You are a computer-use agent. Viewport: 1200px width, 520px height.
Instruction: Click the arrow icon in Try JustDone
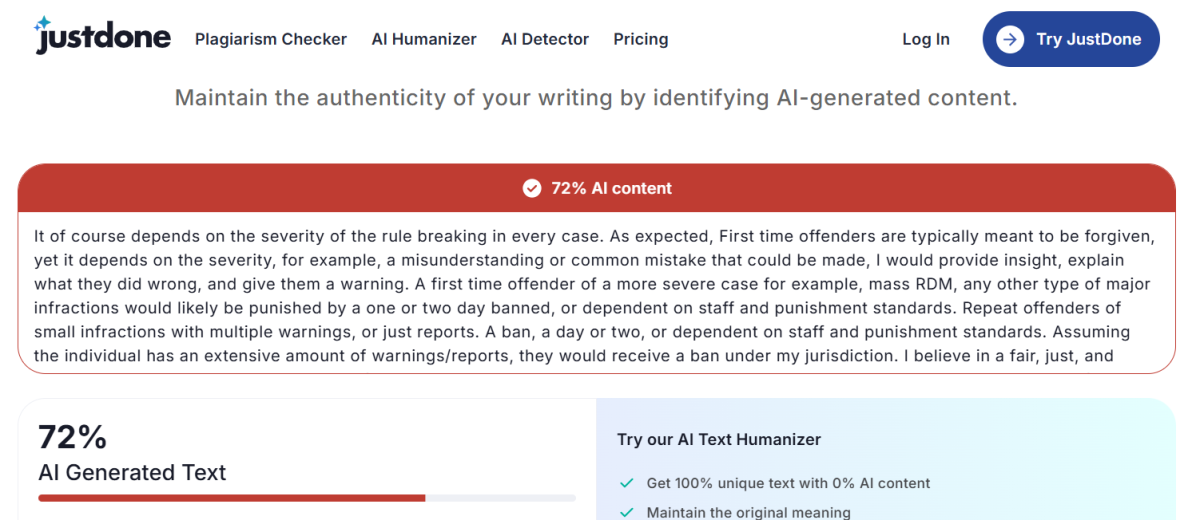click(x=1010, y=39)
